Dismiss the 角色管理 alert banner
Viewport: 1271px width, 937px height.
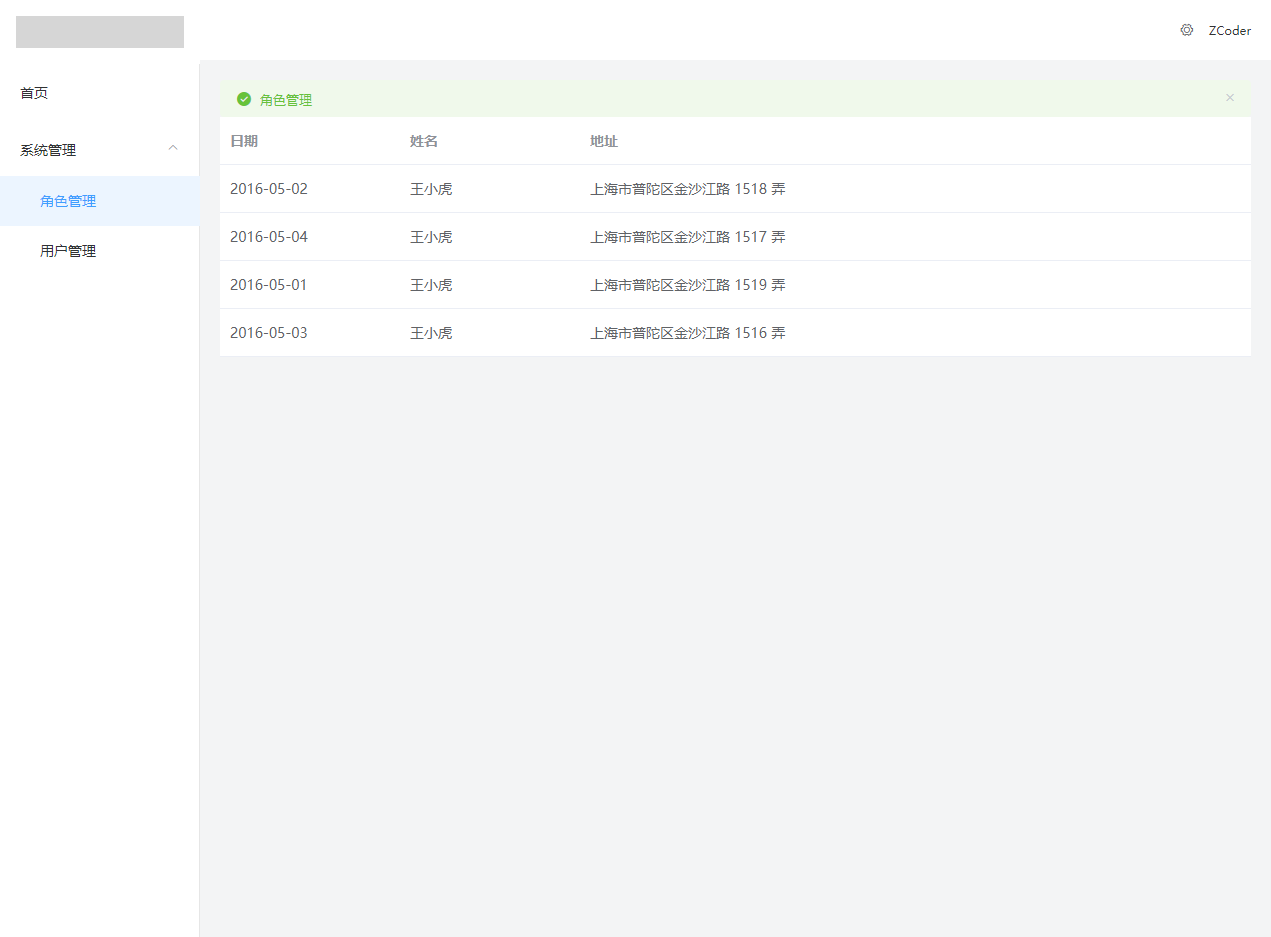coord(1230,98)
